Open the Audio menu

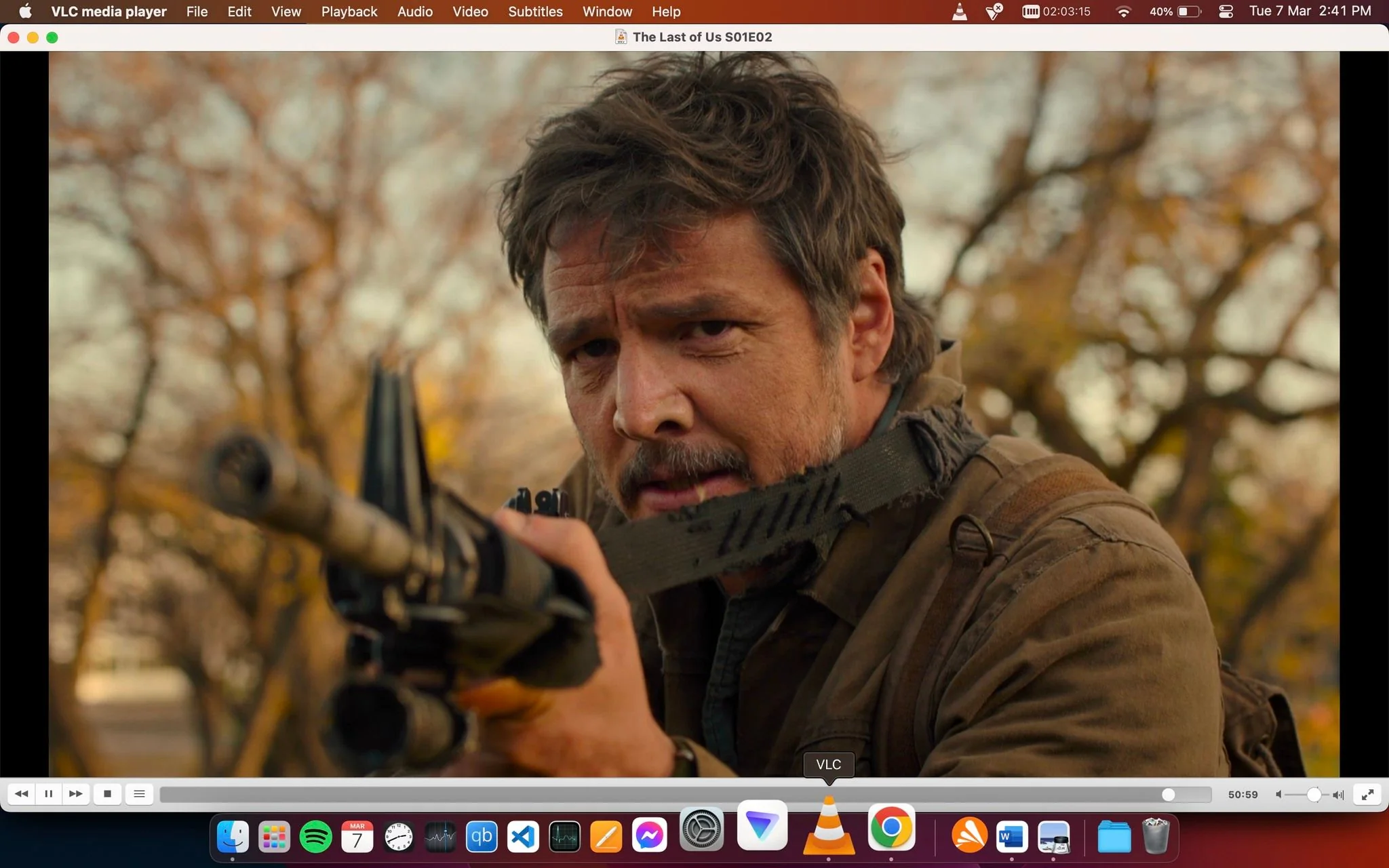pyautogui.click(x=415, y=12)
